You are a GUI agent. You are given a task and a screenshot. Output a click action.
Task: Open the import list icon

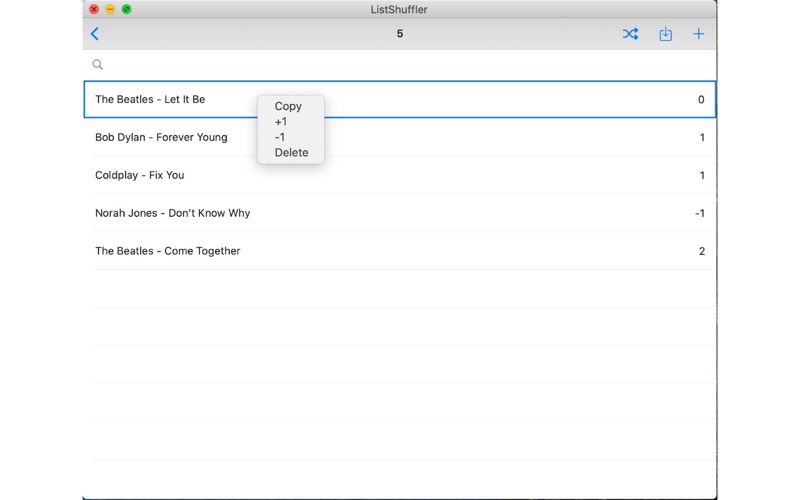665,34
